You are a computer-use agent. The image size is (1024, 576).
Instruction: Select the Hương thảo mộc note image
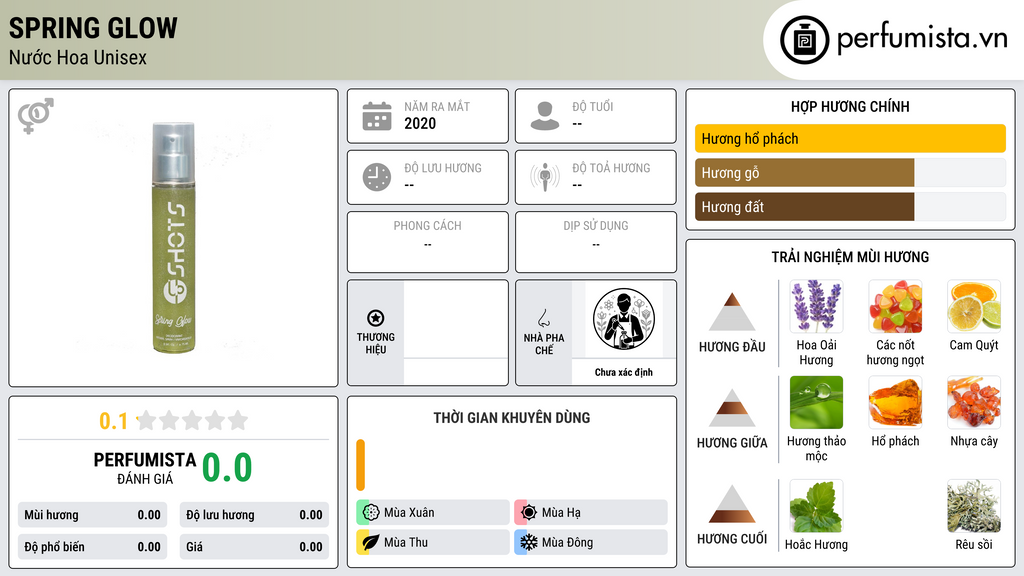(816, 402)
